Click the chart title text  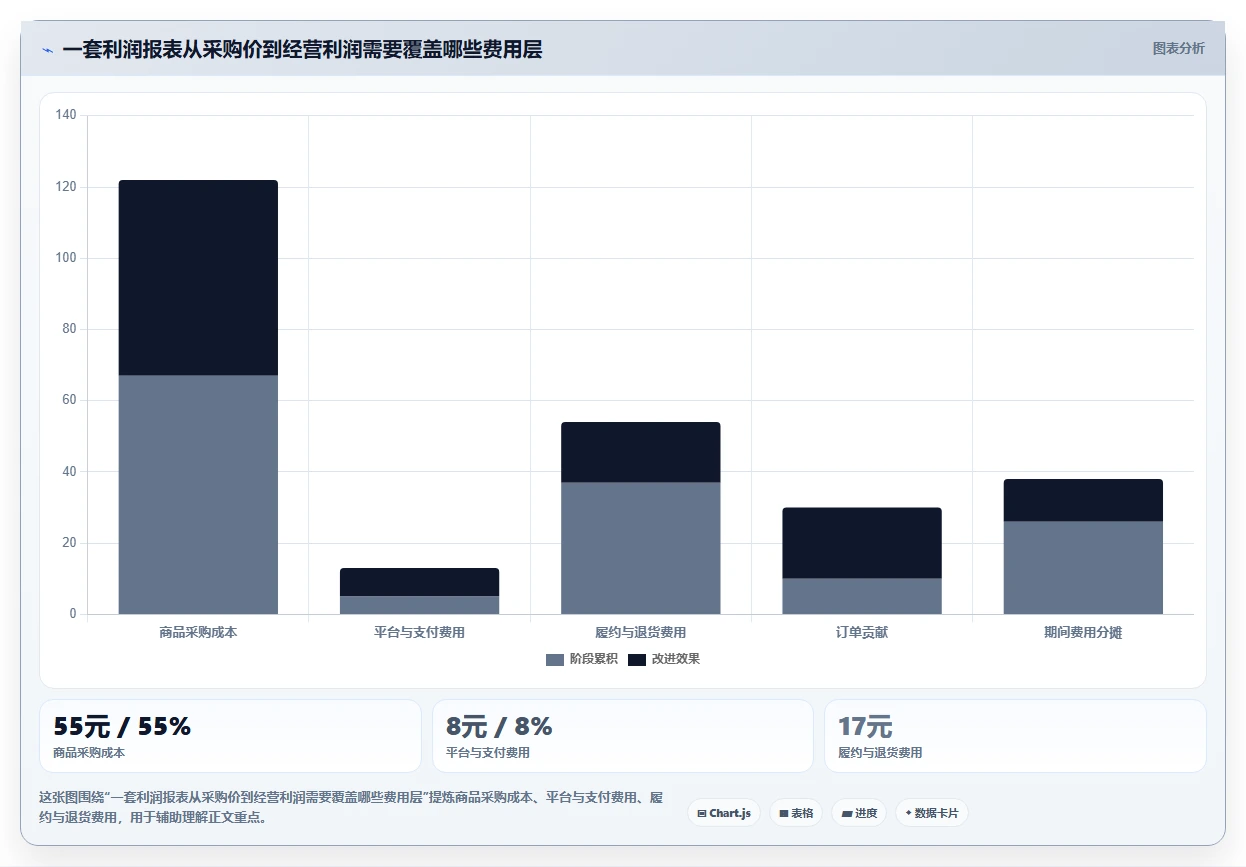click(x=302, y=49)
